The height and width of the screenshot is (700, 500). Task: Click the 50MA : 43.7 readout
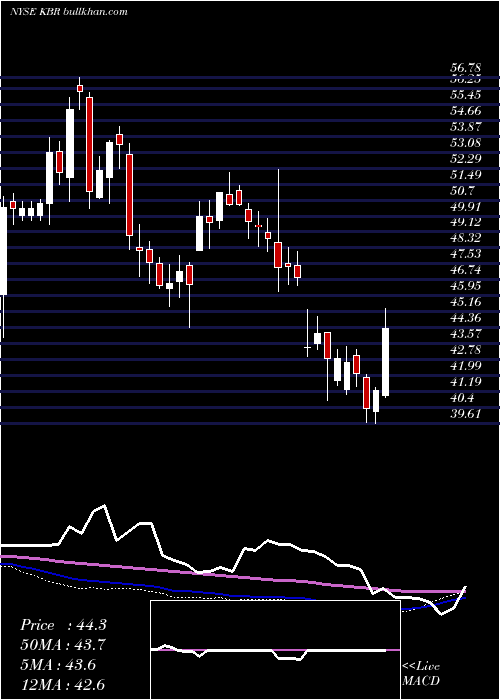(63, 645)
